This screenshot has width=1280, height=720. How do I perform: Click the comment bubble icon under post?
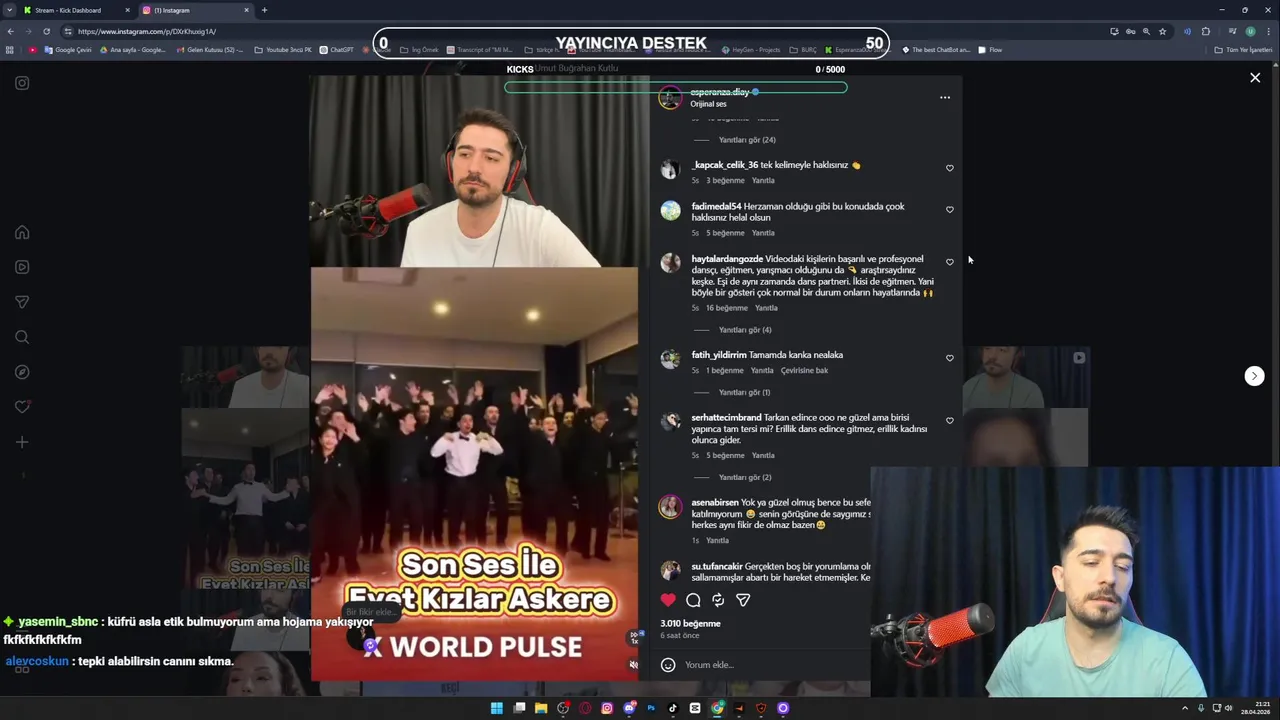pos(693,600)
